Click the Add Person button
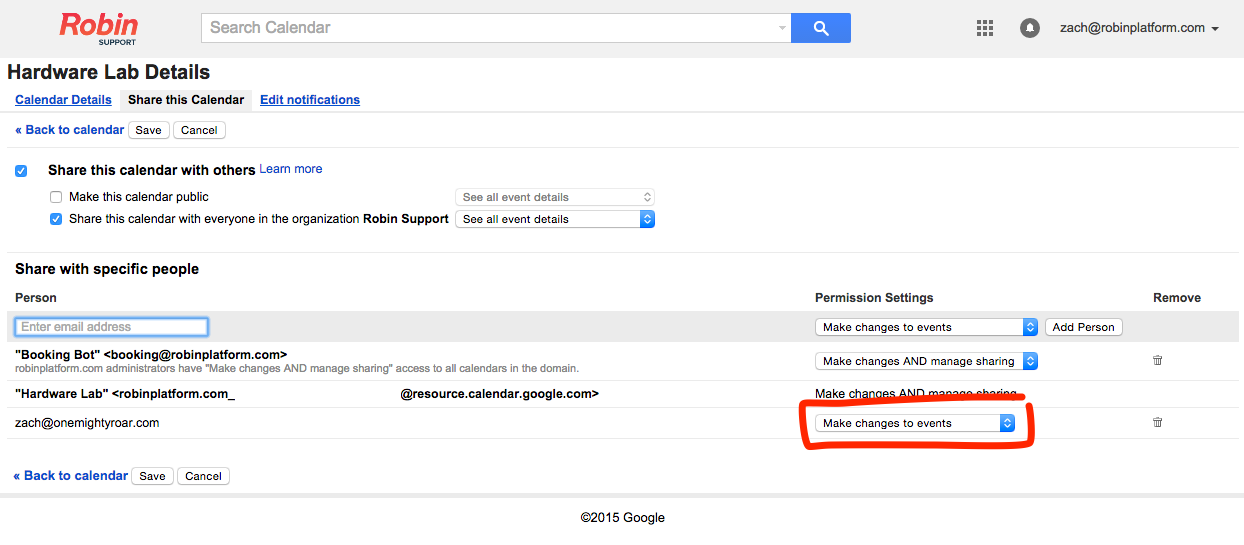1244x545 pixels. coord(1083,327)
